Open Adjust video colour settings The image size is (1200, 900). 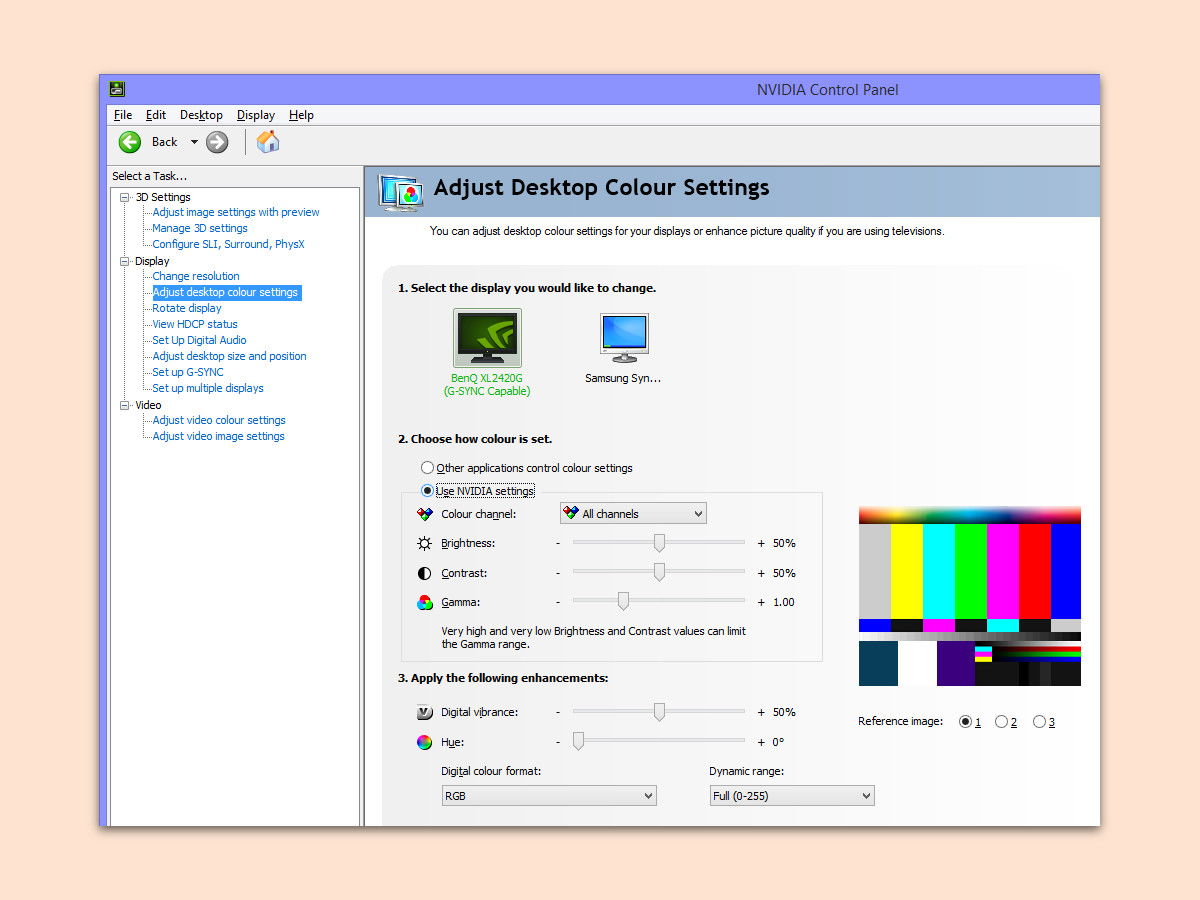click(219, 420)
